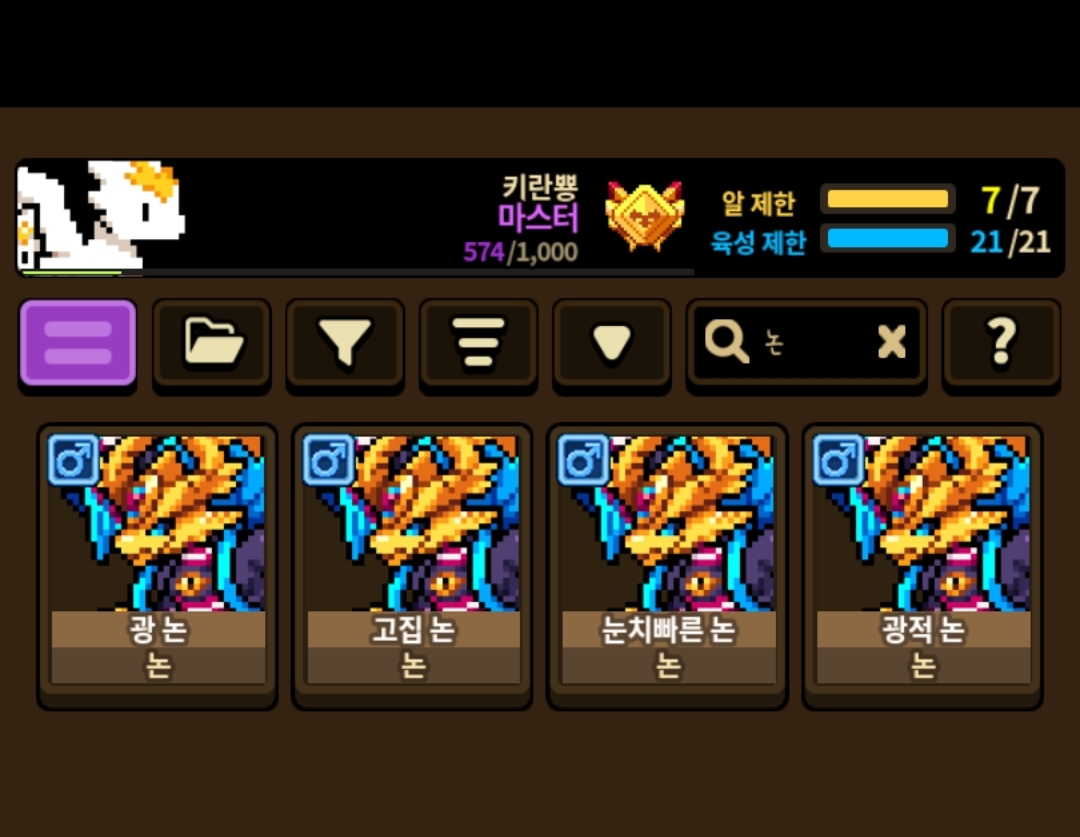Select the 고집 논 dragon card

click(413, 566)
